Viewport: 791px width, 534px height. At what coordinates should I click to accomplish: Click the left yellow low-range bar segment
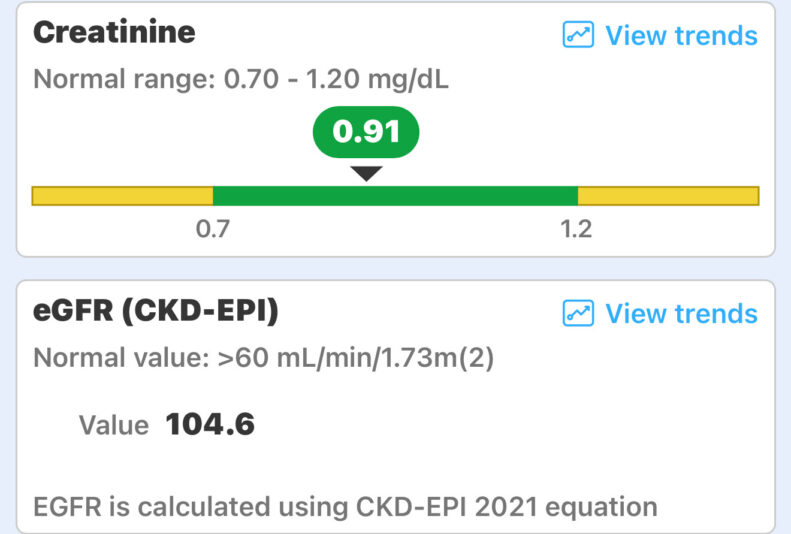tap(122, 196)
